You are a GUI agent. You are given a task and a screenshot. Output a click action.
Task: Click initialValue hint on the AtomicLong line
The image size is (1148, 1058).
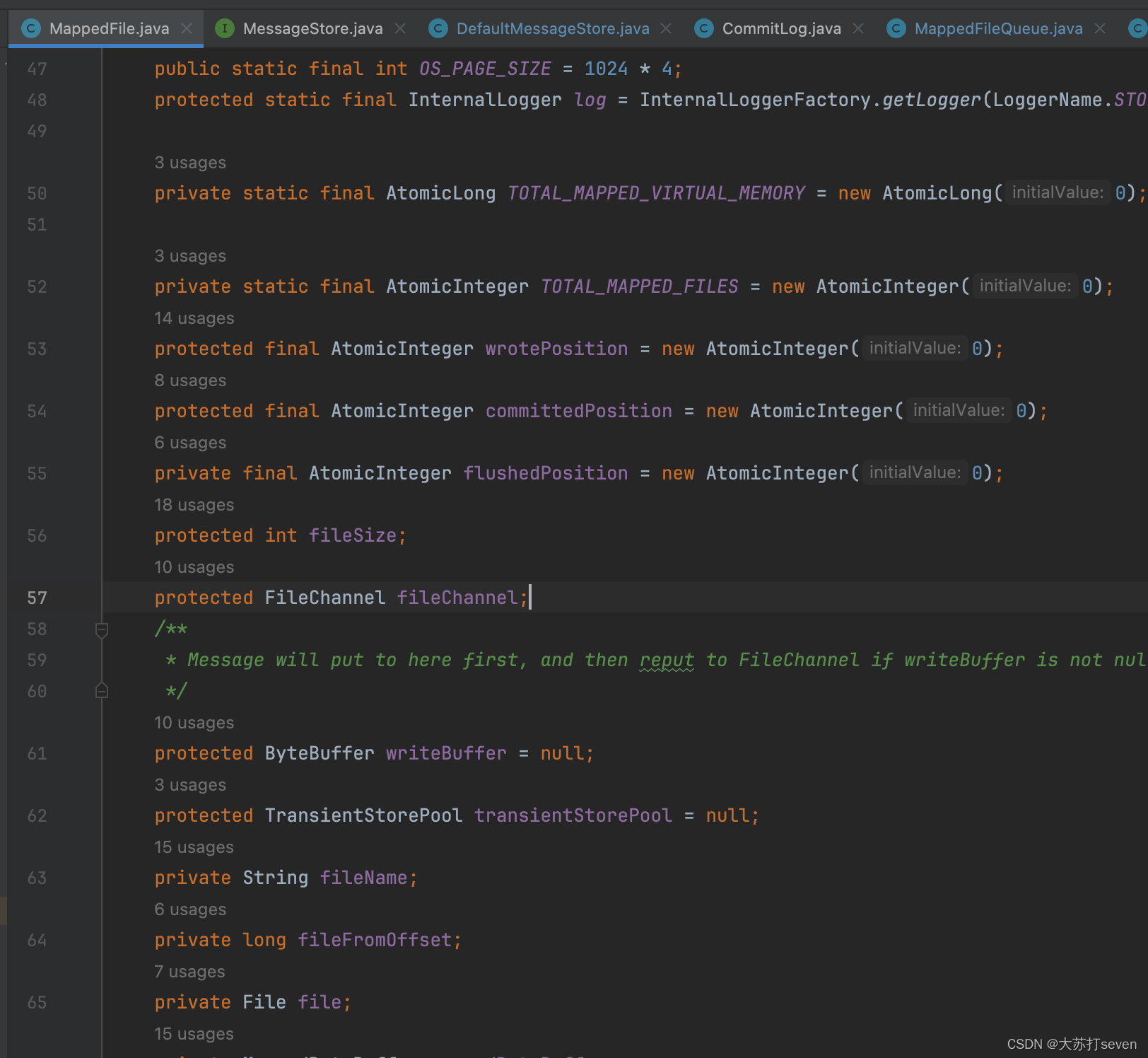[1058, 193]
